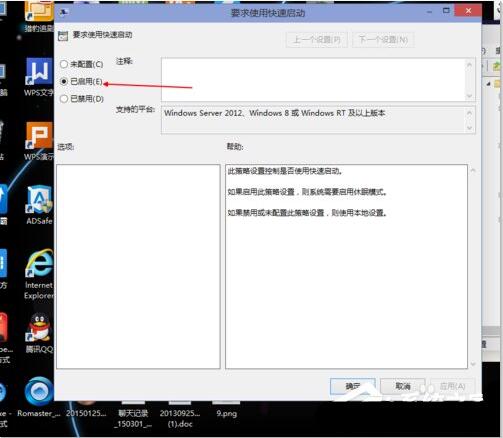Click the supported platform scroll up arrow

point(470,113)
